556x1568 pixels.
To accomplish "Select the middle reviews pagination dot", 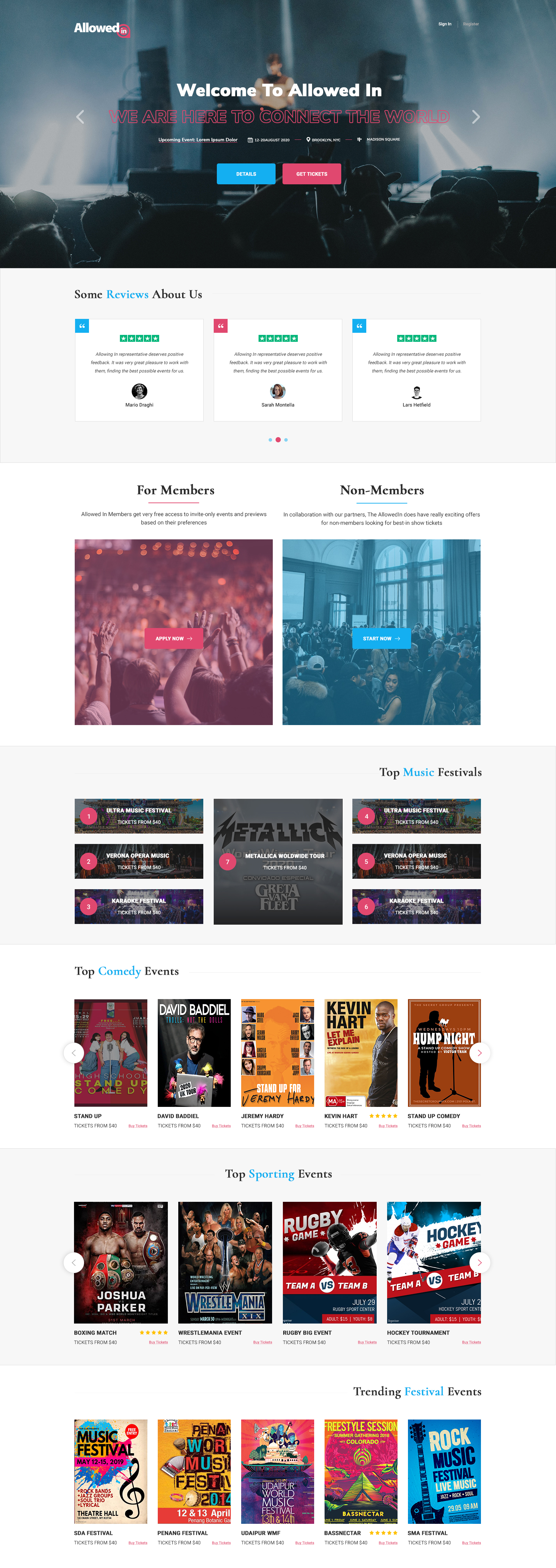I will point(278,440).
